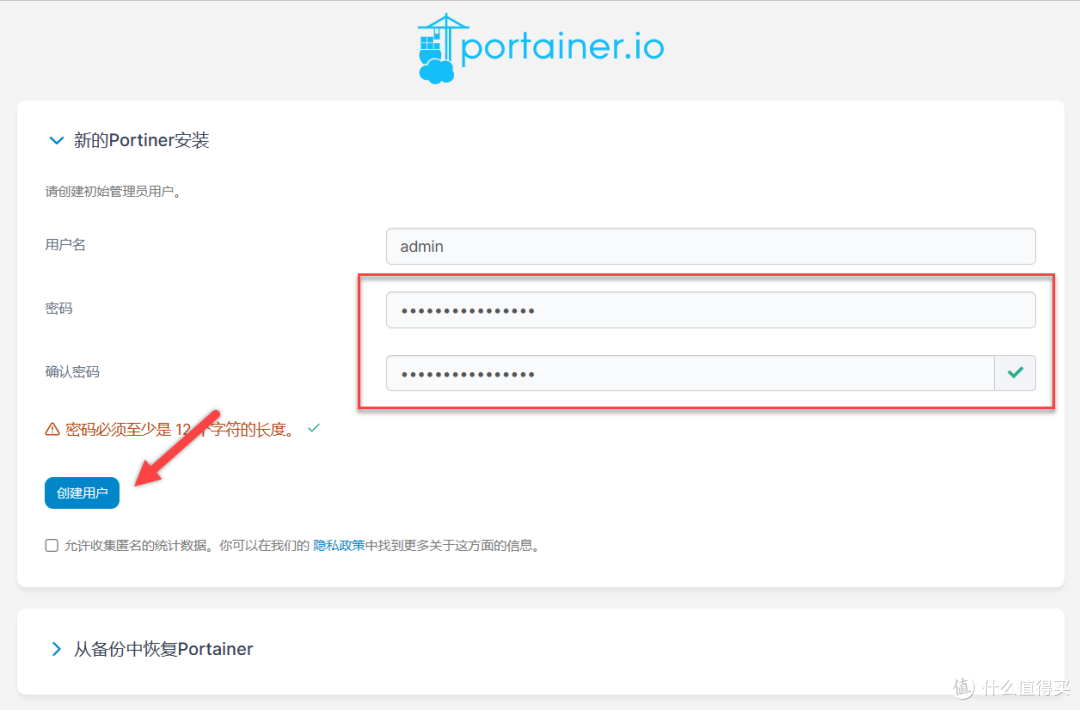Click into the 确认密码 field
This screenshot has height=710, width=1080.
(690, 373)
